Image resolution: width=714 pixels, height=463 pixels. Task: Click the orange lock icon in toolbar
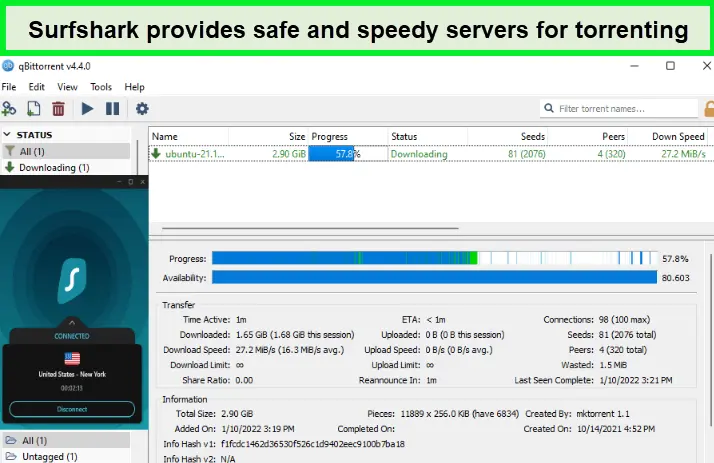pos(709,109)
